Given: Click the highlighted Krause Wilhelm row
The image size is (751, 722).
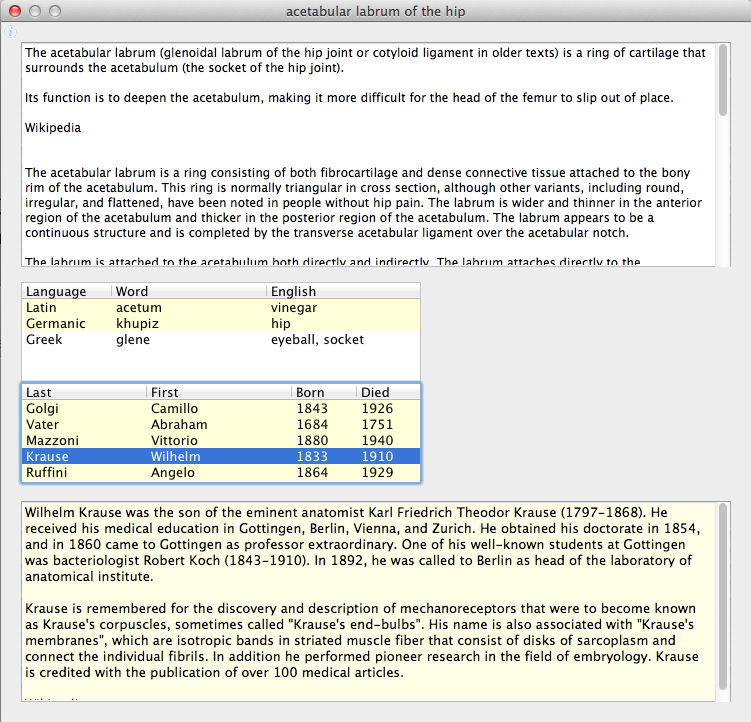Looking at the screenshot, I should pyautogui.click(x=220, y=456).
